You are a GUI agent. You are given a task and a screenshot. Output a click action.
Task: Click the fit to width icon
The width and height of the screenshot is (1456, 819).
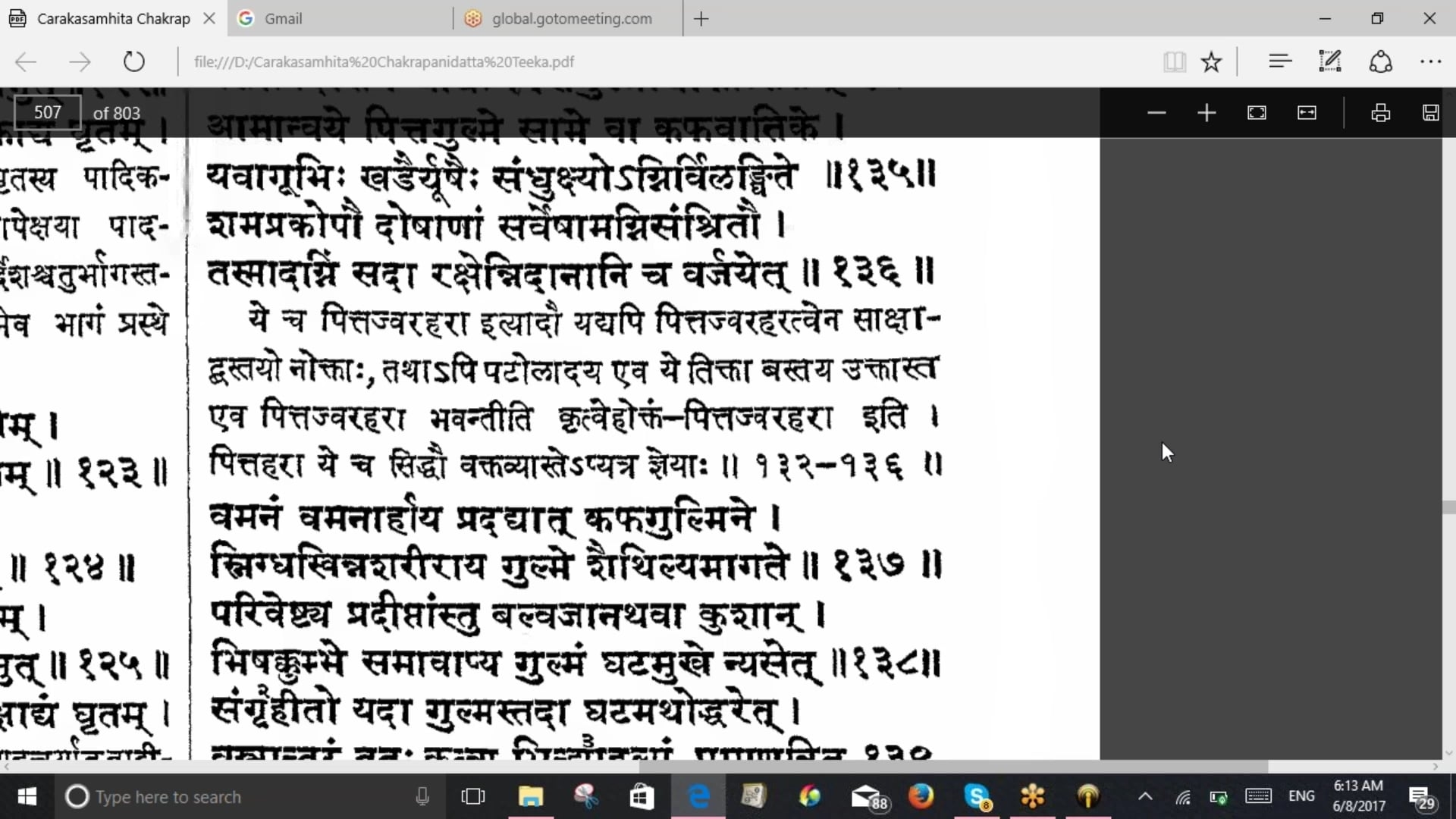(x=1307, y=113)
